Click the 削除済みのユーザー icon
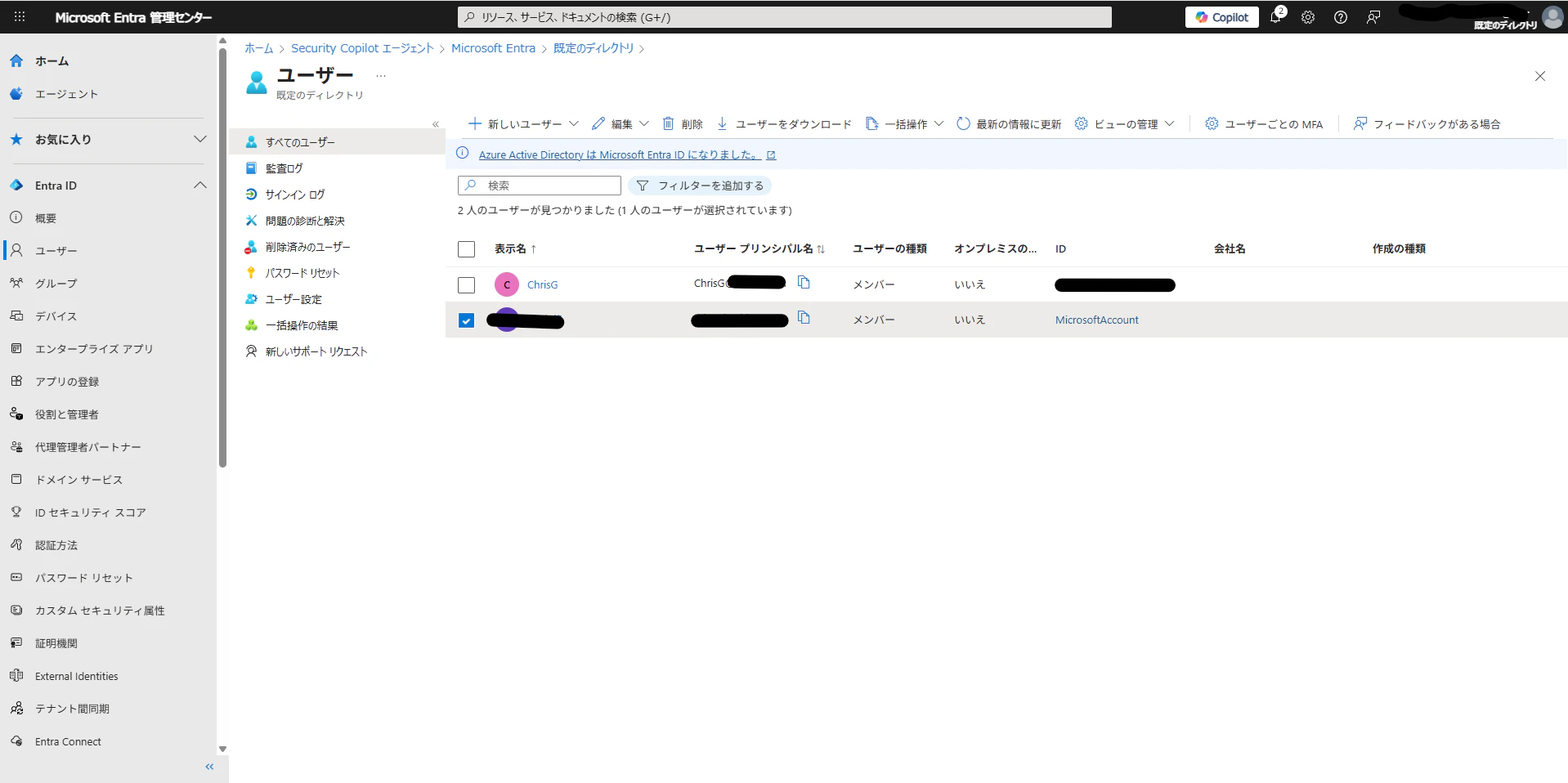The image size is (1568, 783). point(252,246)
